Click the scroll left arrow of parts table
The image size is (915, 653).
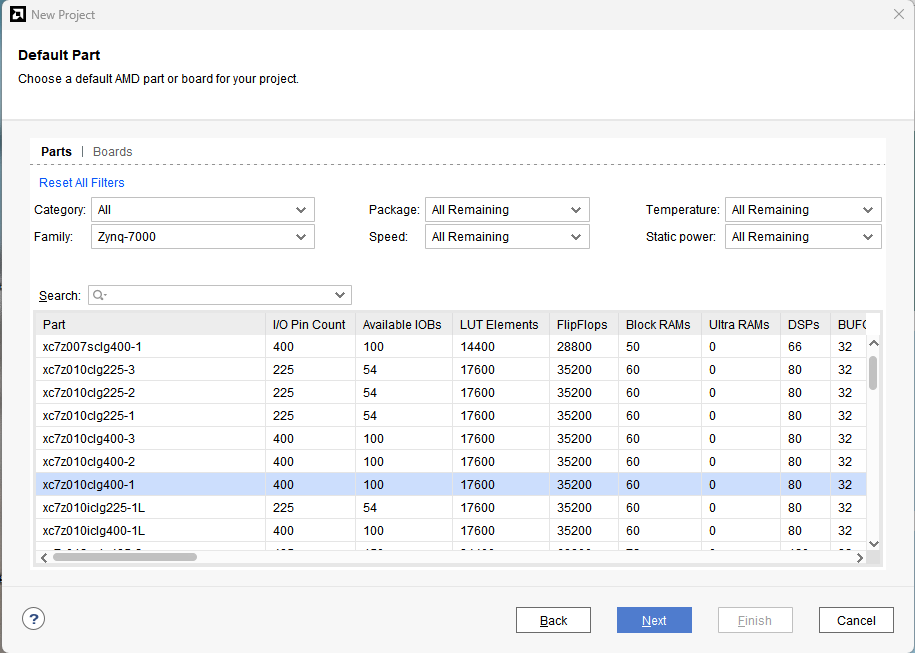click(44, 558)
